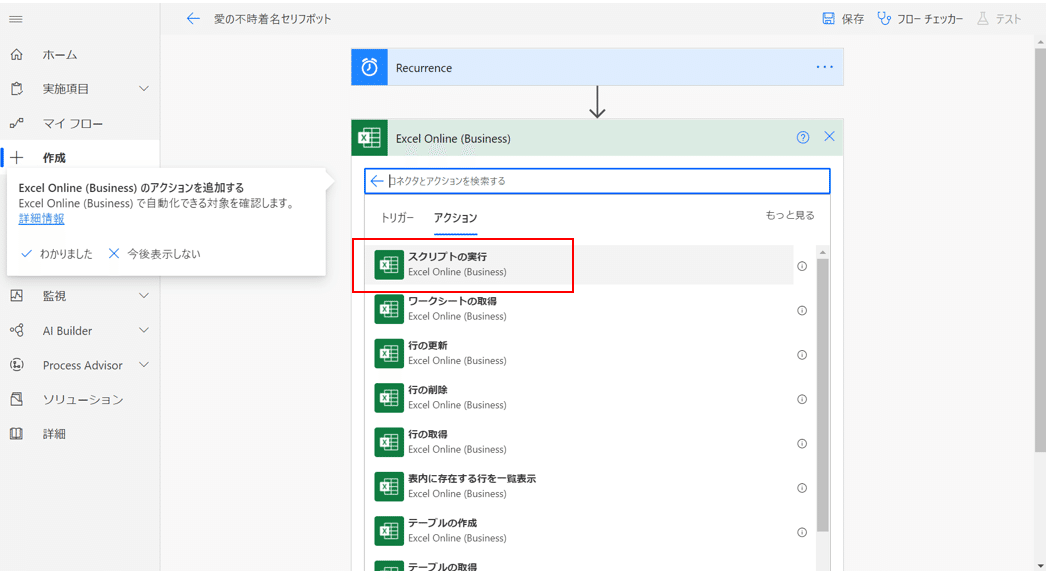The width and height of the screenshot is (1052, 579).
Task: Open Recurrence step ellipsis menu
Action: point(825,67)
